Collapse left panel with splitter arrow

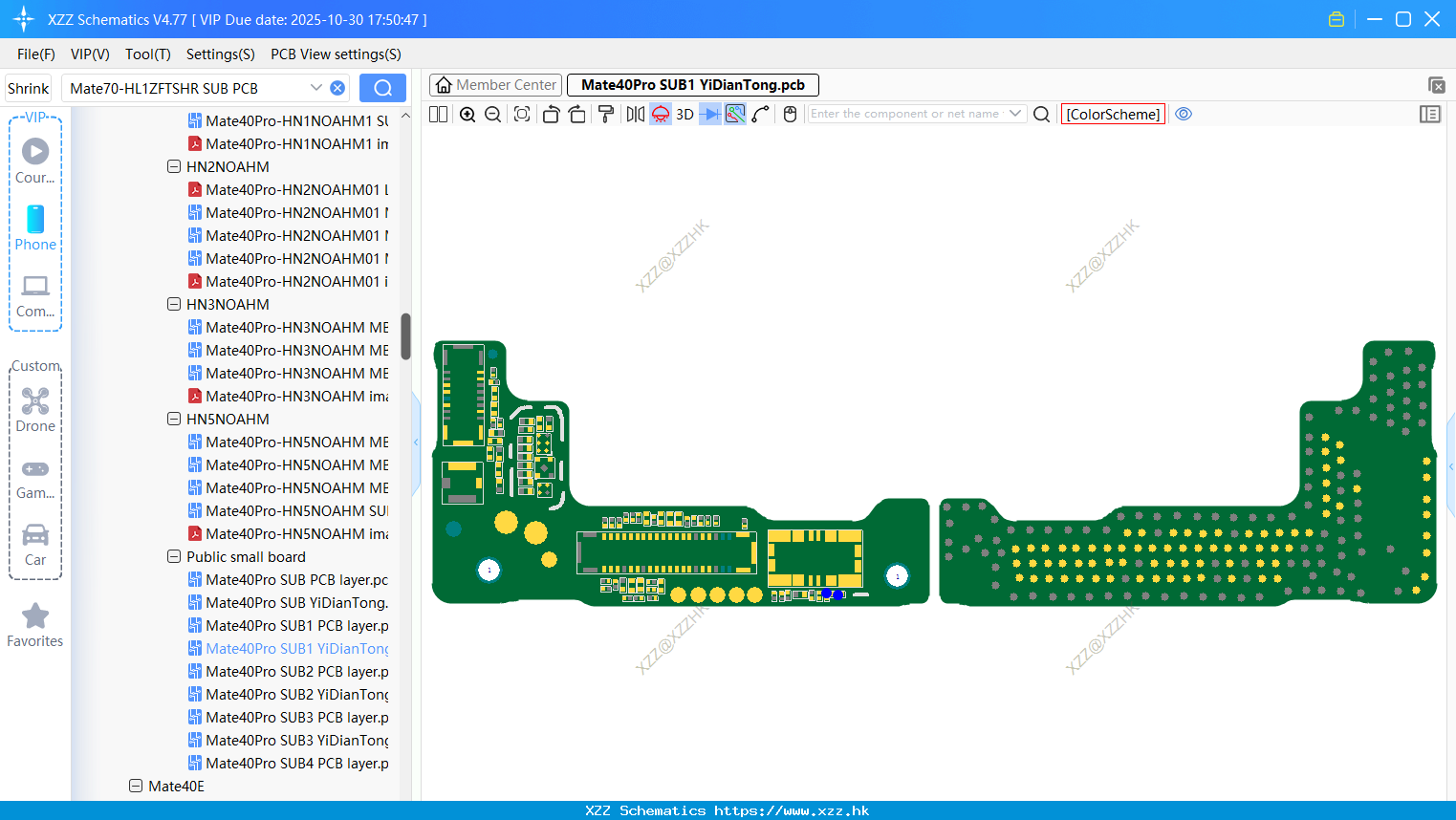tap(416, 442)
